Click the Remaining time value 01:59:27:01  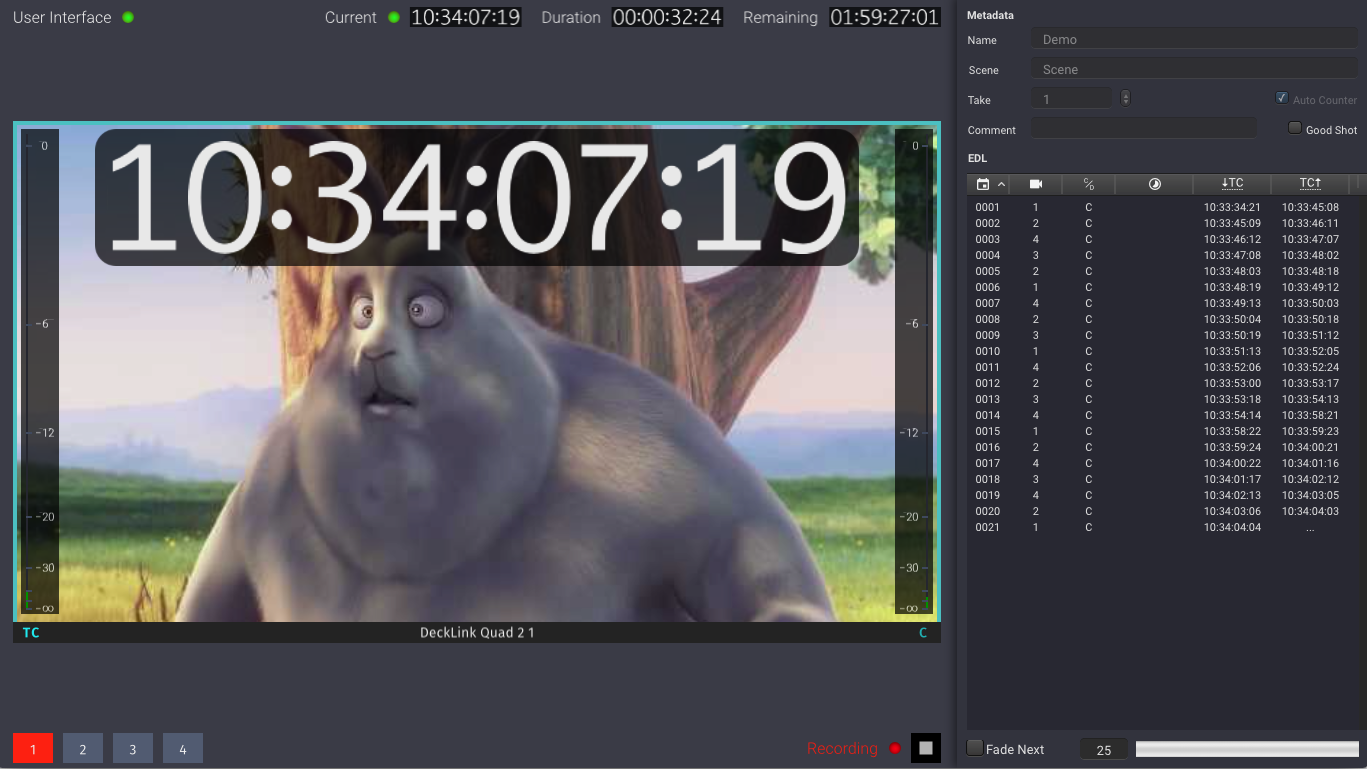coord(885,17)
